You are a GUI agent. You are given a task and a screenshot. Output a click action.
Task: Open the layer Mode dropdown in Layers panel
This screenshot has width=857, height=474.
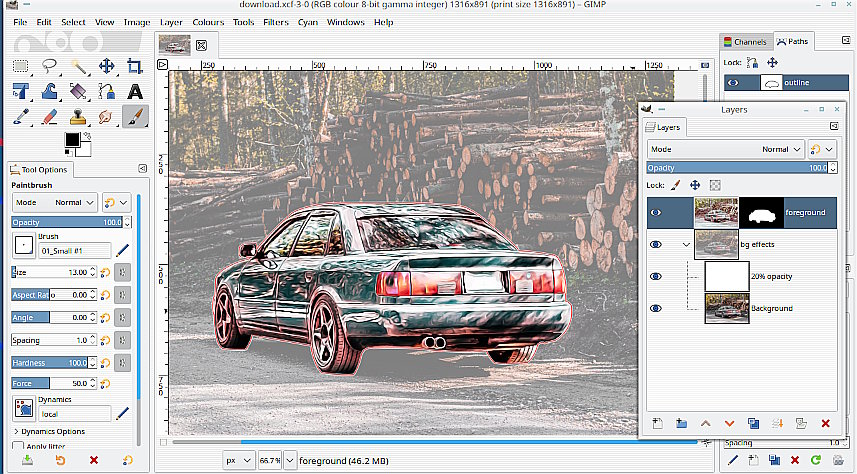727,149
